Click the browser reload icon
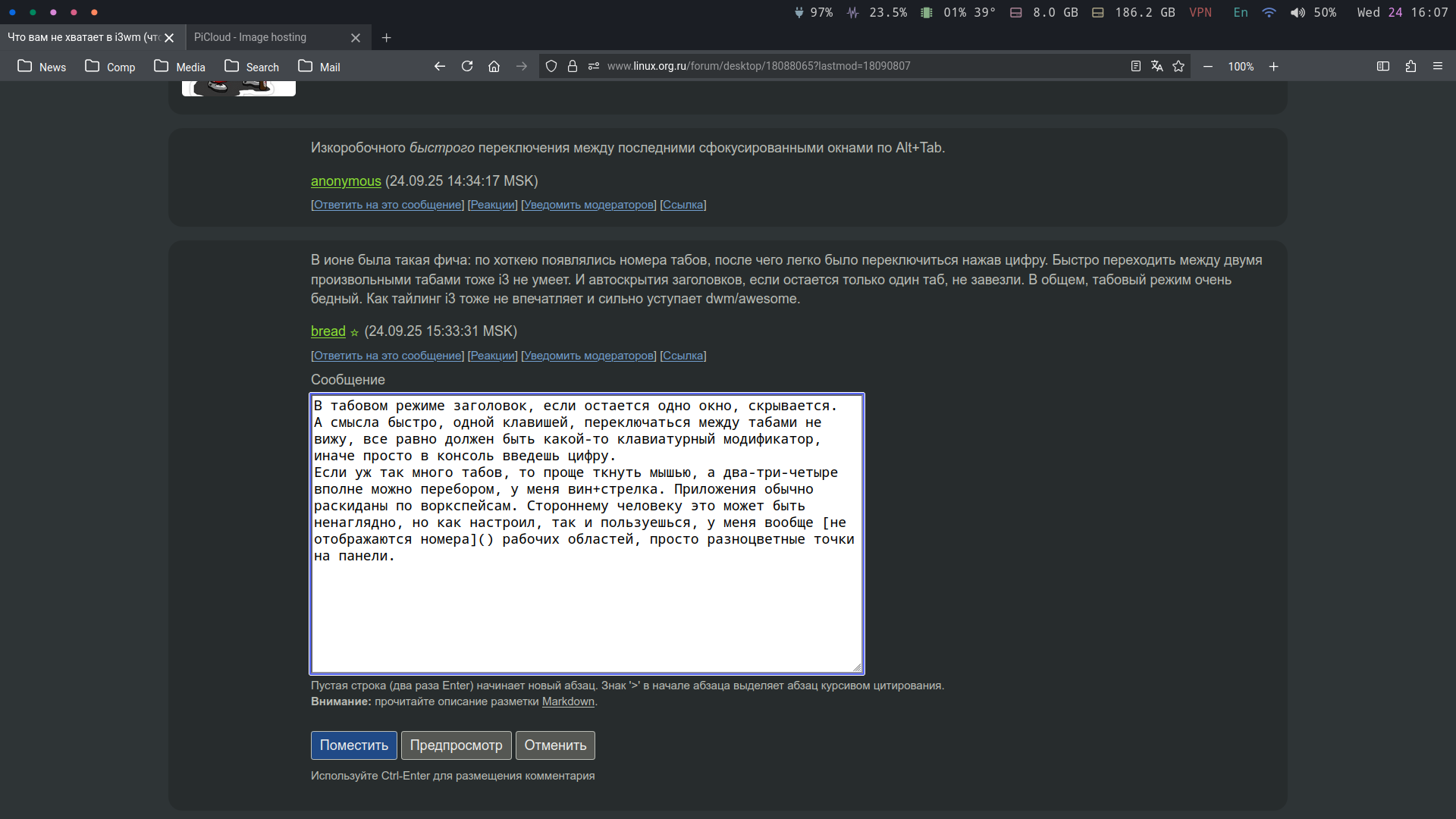 pos(467,67)
